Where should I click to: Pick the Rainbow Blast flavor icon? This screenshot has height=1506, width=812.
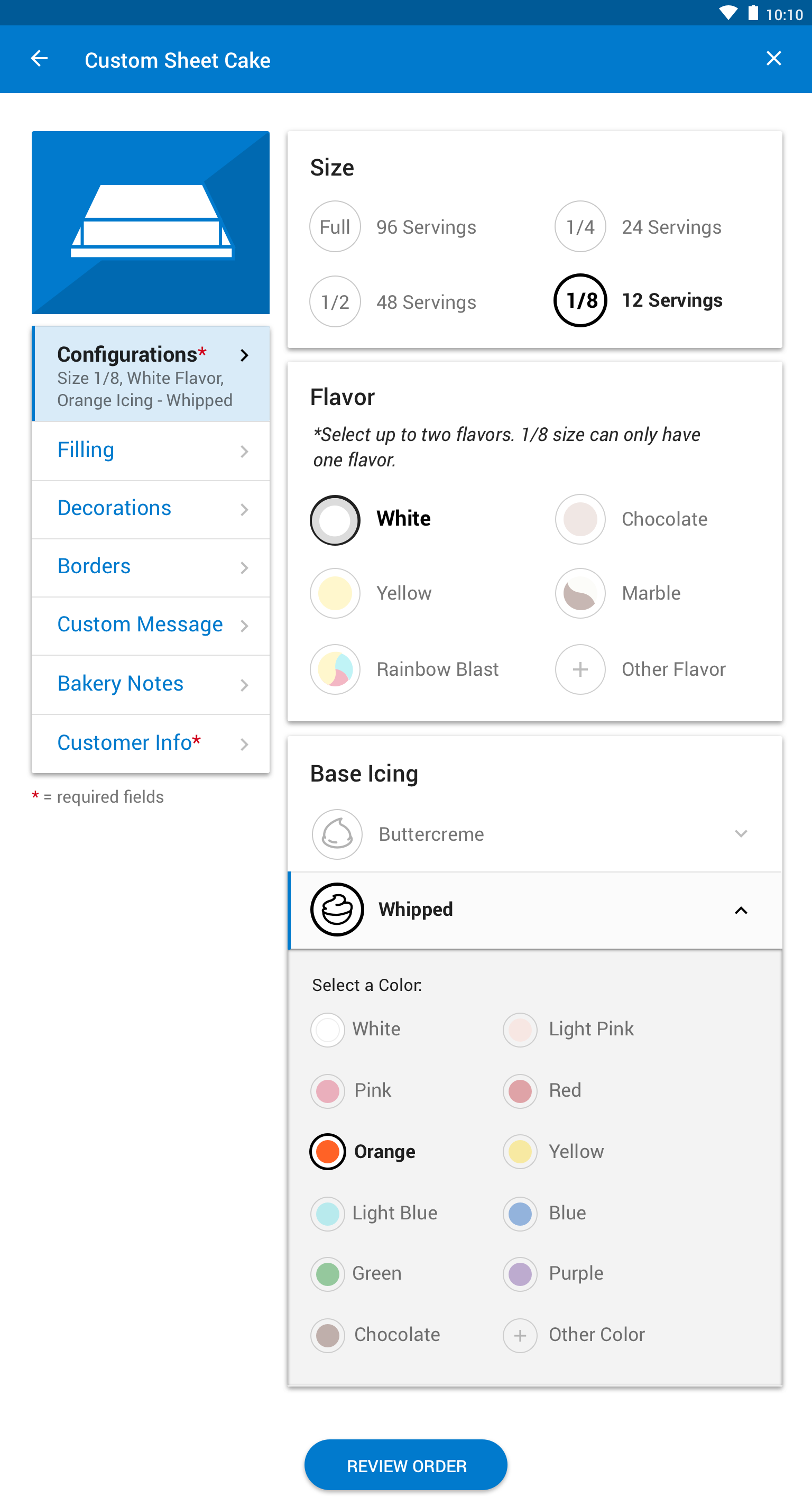pos(335,669)
